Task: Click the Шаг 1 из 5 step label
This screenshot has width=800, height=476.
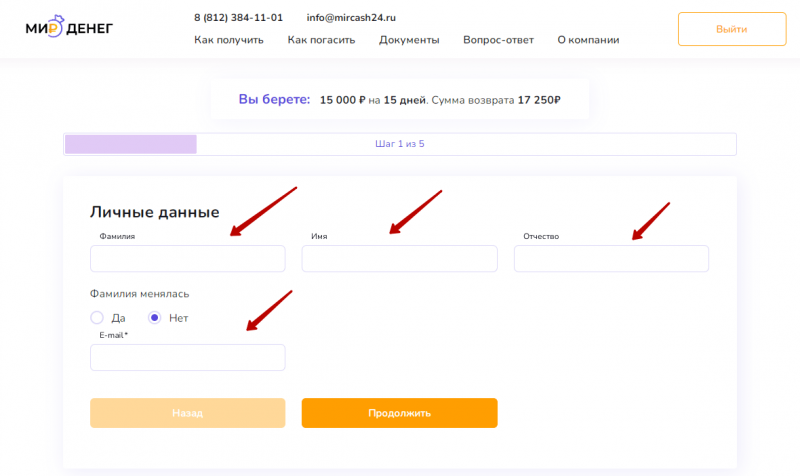Action: click(x=400, y=144)
